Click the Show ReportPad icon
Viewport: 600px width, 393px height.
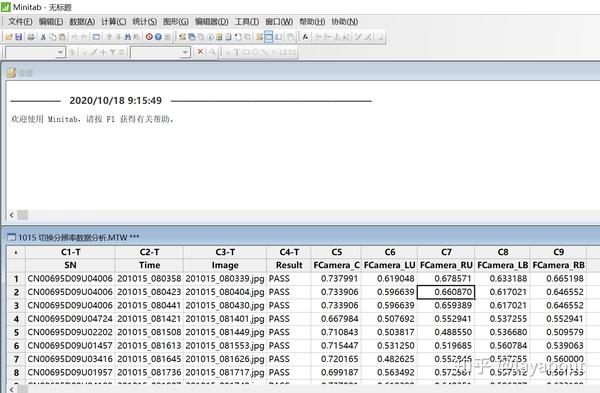228,37
